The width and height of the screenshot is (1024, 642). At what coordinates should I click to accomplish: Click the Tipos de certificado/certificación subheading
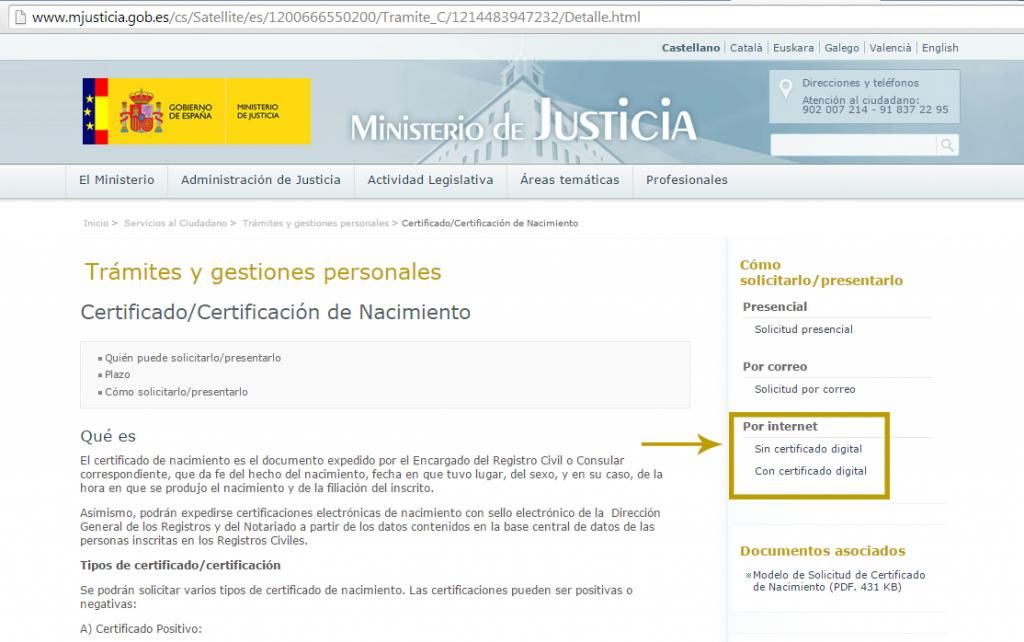180,566
